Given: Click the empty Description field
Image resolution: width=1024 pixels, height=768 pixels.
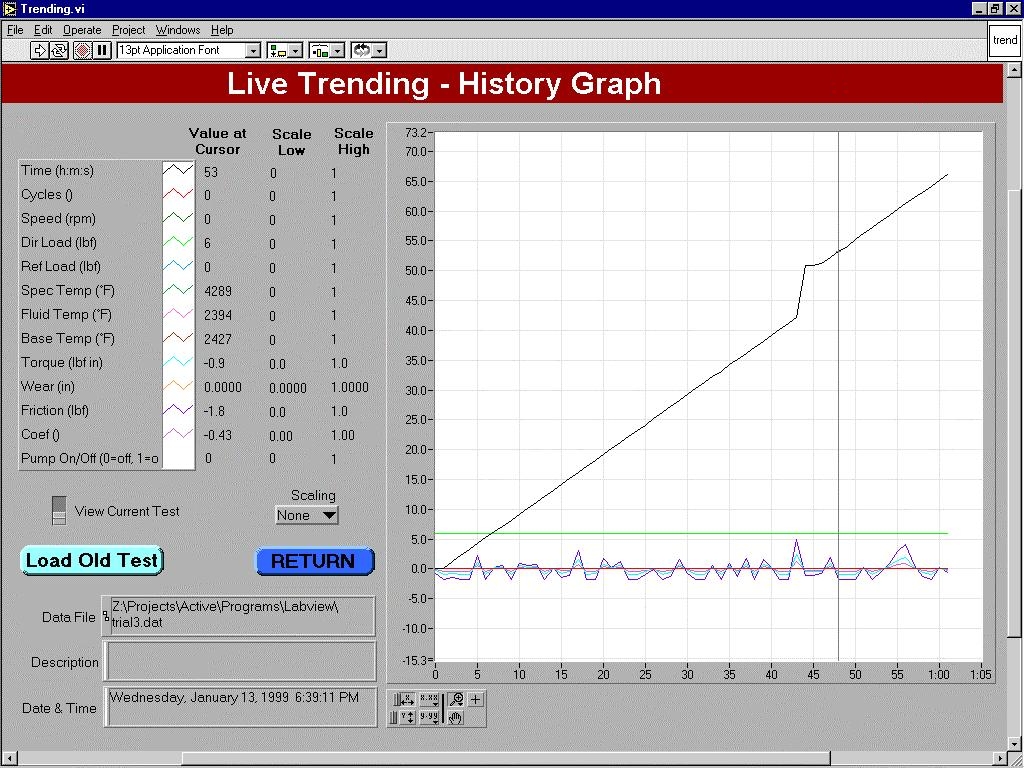Looking at the screenshot, I should [241, 662].
